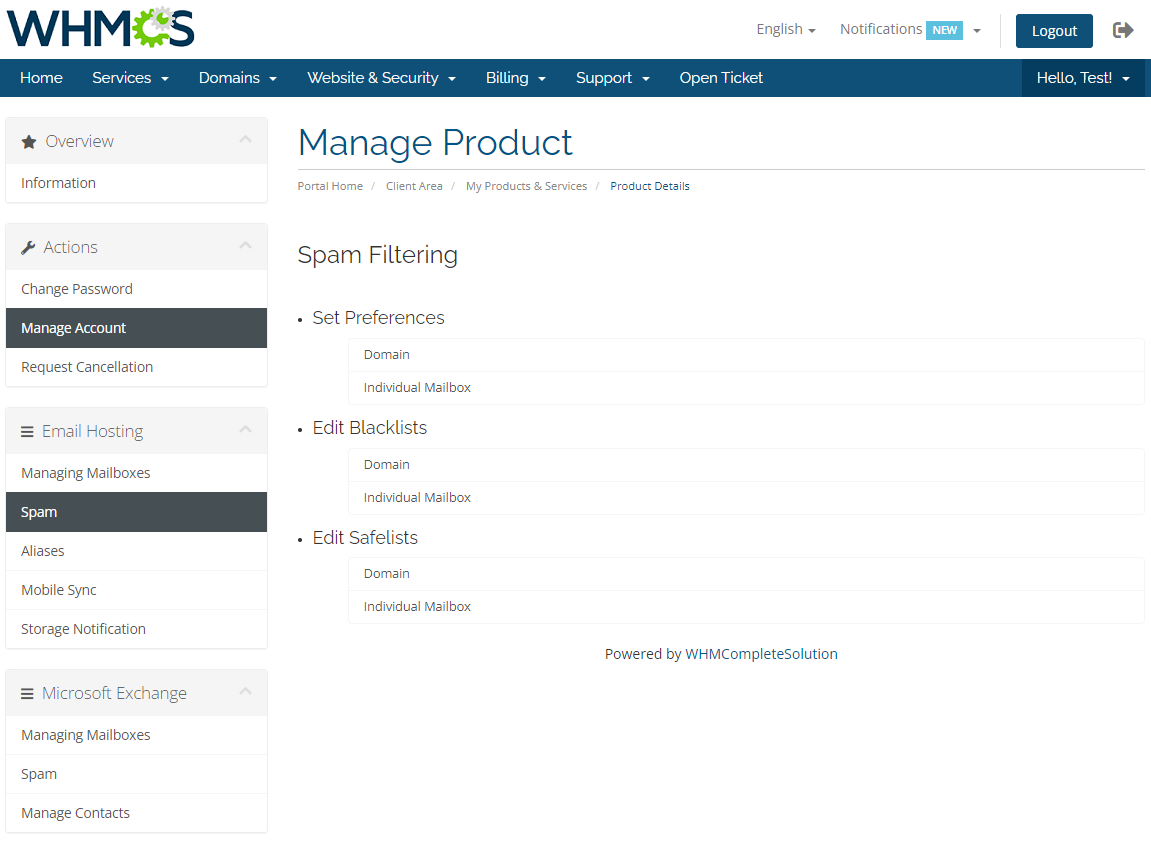Click the sign-out arrow icon
This screenshot has width=1151, height=854.
pos(1123,30)
